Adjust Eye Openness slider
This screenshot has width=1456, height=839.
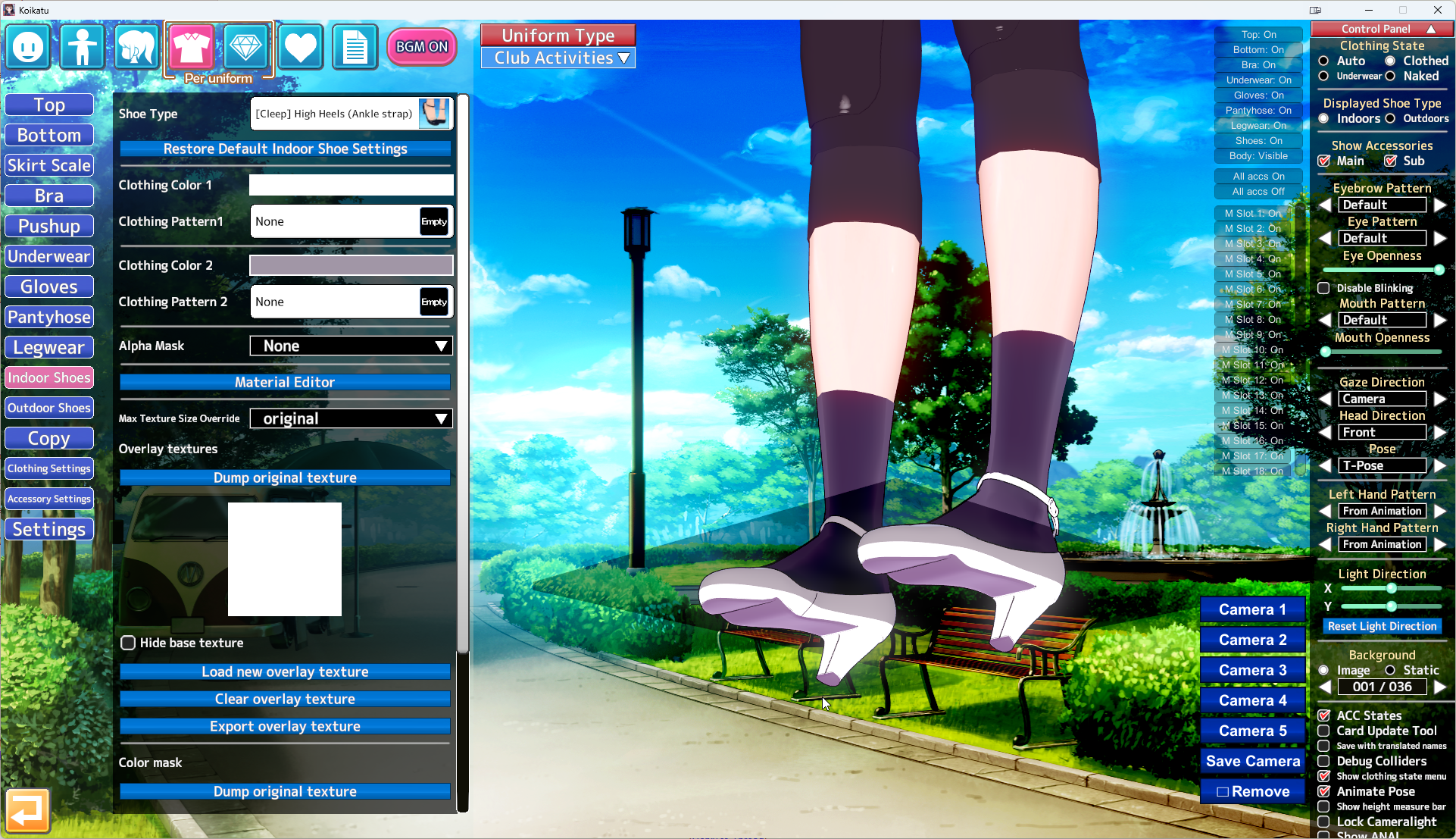(x=1382, y=270)
